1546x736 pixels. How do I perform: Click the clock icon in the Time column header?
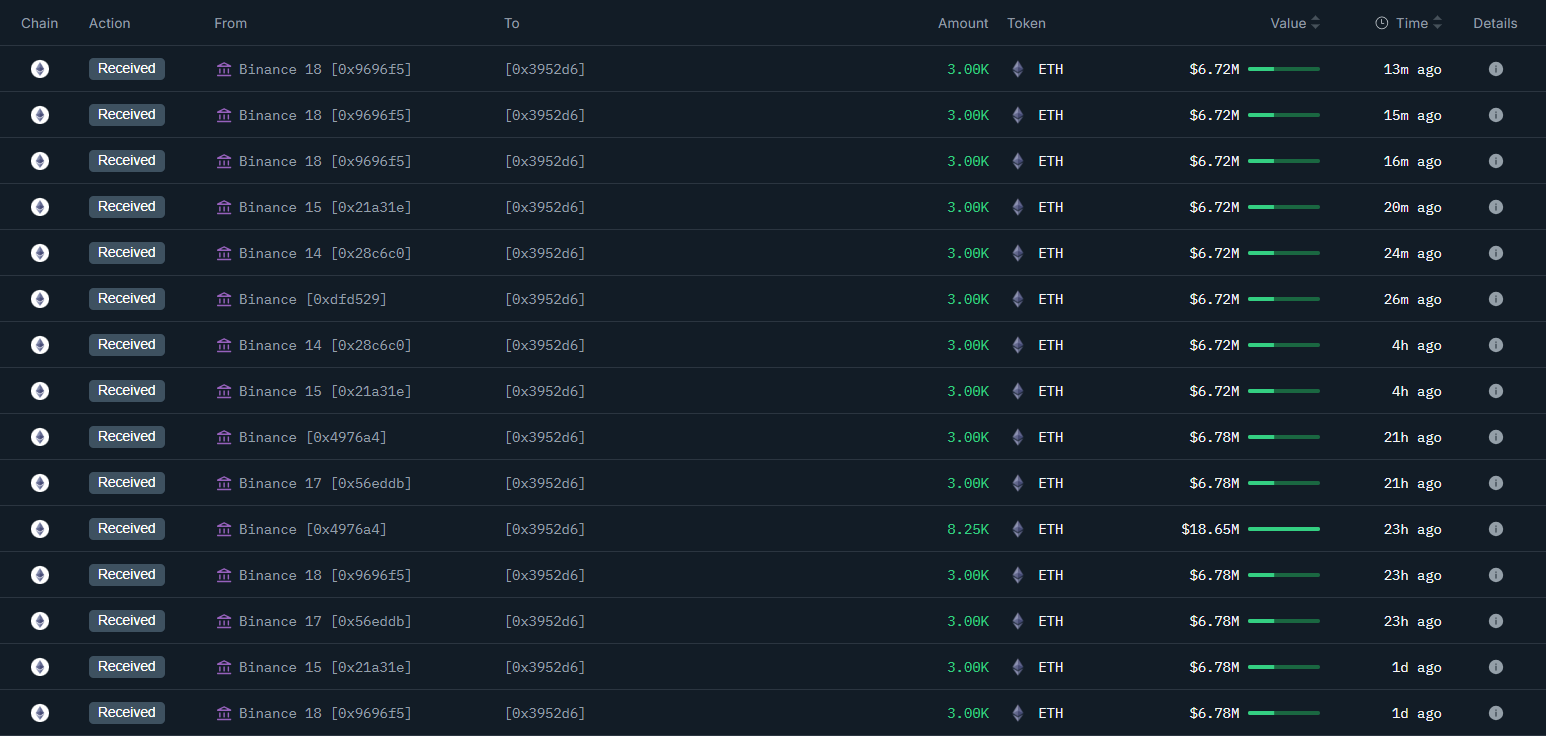1382,22
